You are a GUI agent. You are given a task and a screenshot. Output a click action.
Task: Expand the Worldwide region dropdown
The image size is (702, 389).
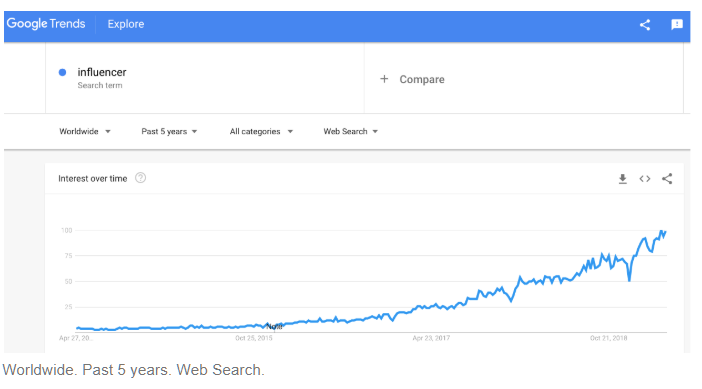(x=85, y=131)
